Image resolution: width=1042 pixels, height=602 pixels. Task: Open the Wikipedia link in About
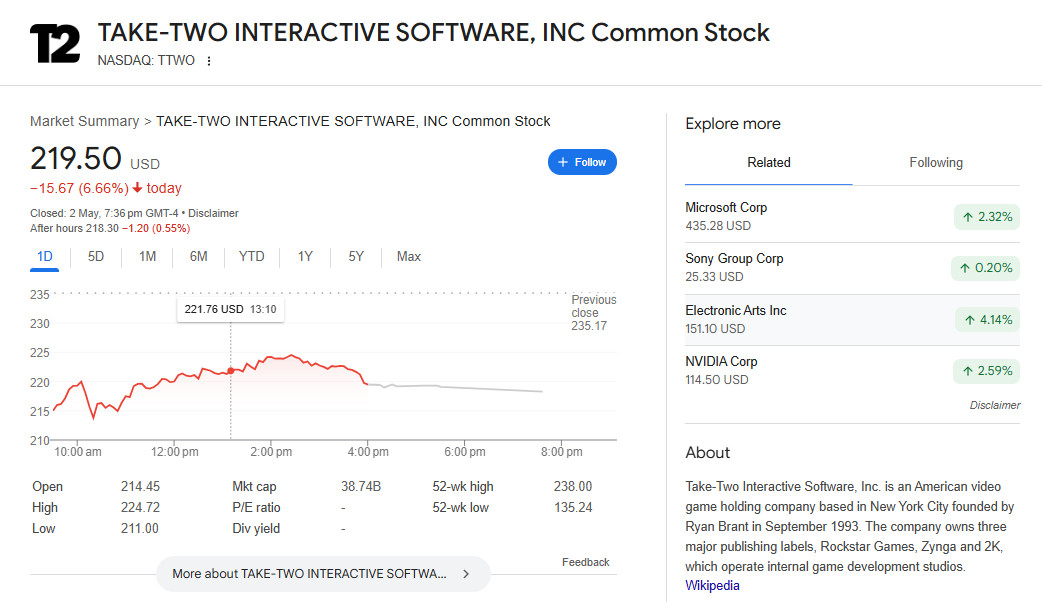click(x=712, y=586)
